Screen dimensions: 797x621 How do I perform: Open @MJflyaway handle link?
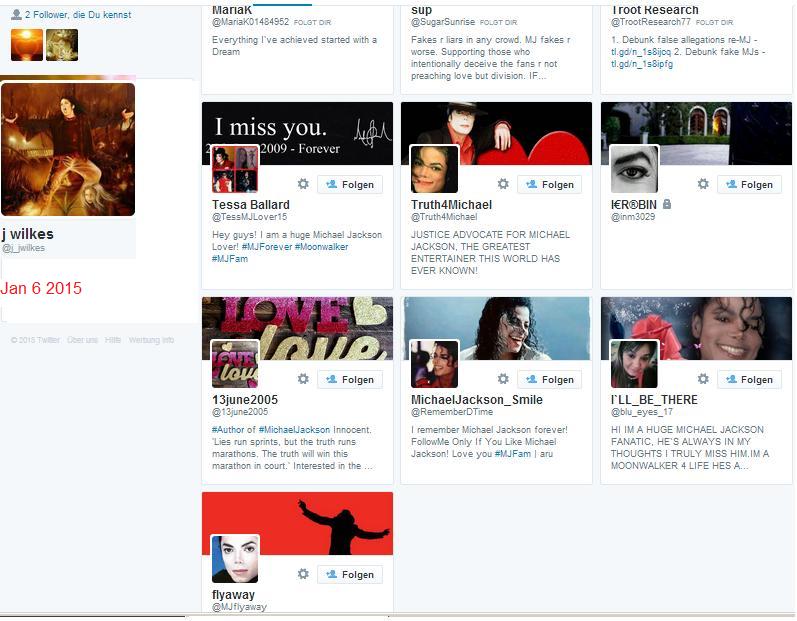coord(239,607)
